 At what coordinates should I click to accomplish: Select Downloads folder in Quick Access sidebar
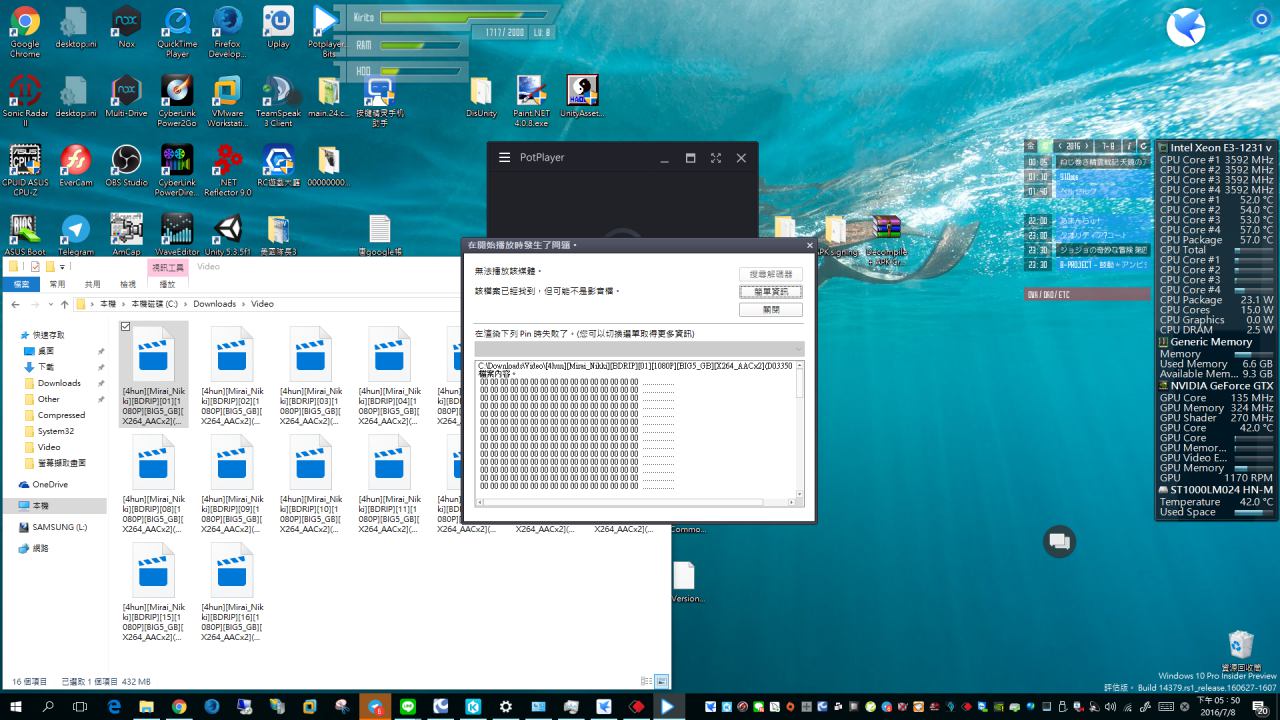pos(59,383)
